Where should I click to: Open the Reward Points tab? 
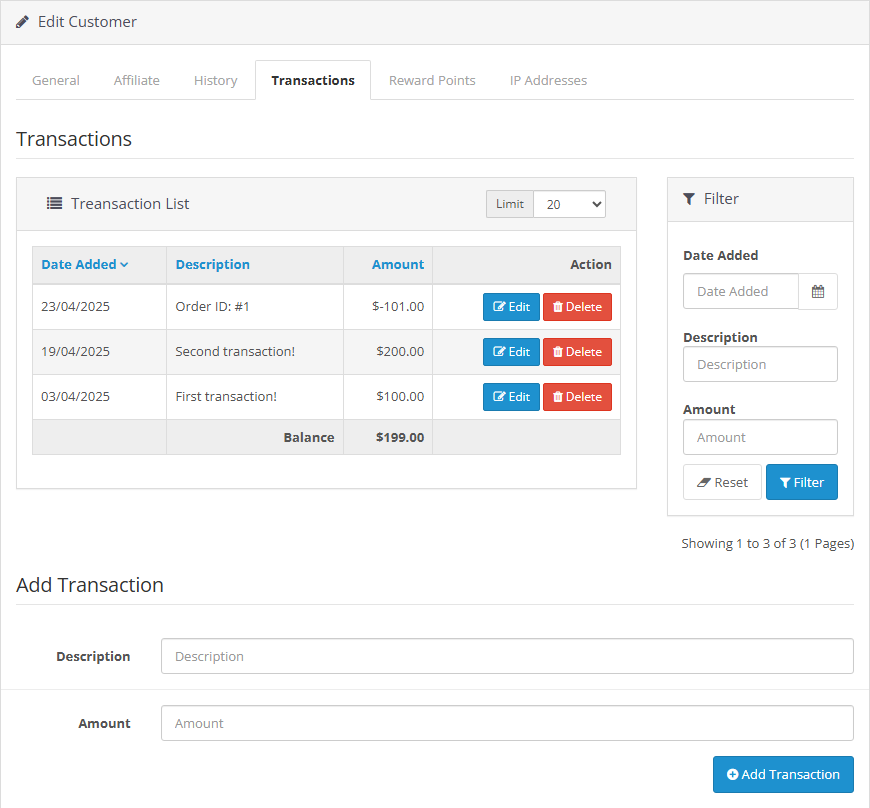tap(432, 81)
